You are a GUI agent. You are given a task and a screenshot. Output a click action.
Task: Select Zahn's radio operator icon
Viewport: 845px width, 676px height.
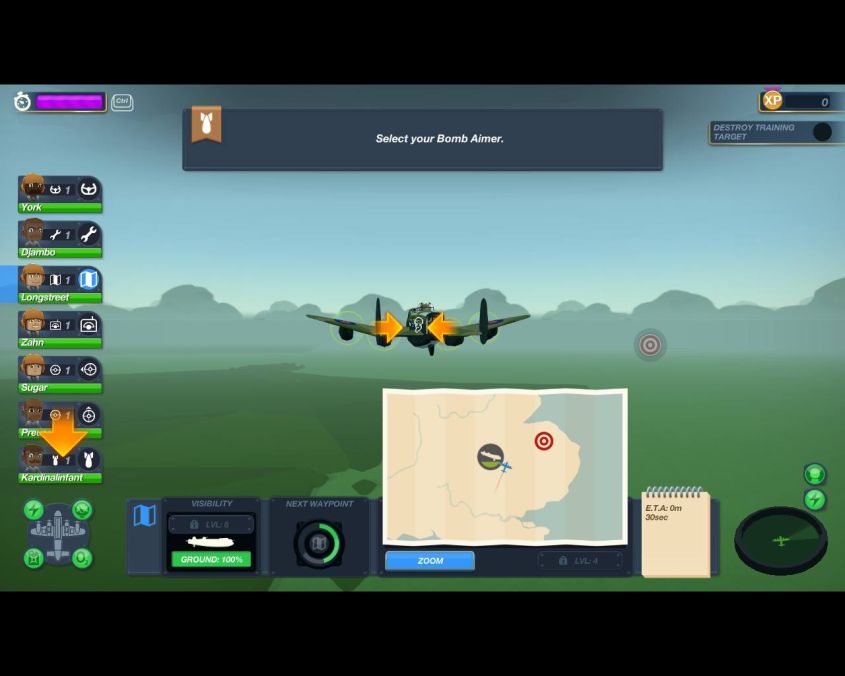tap(89, 325)
